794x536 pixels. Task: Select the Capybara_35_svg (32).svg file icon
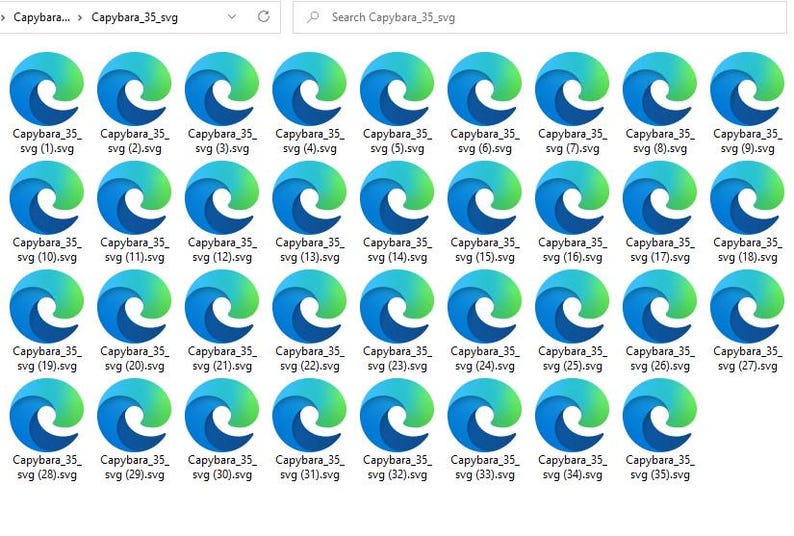397,415
